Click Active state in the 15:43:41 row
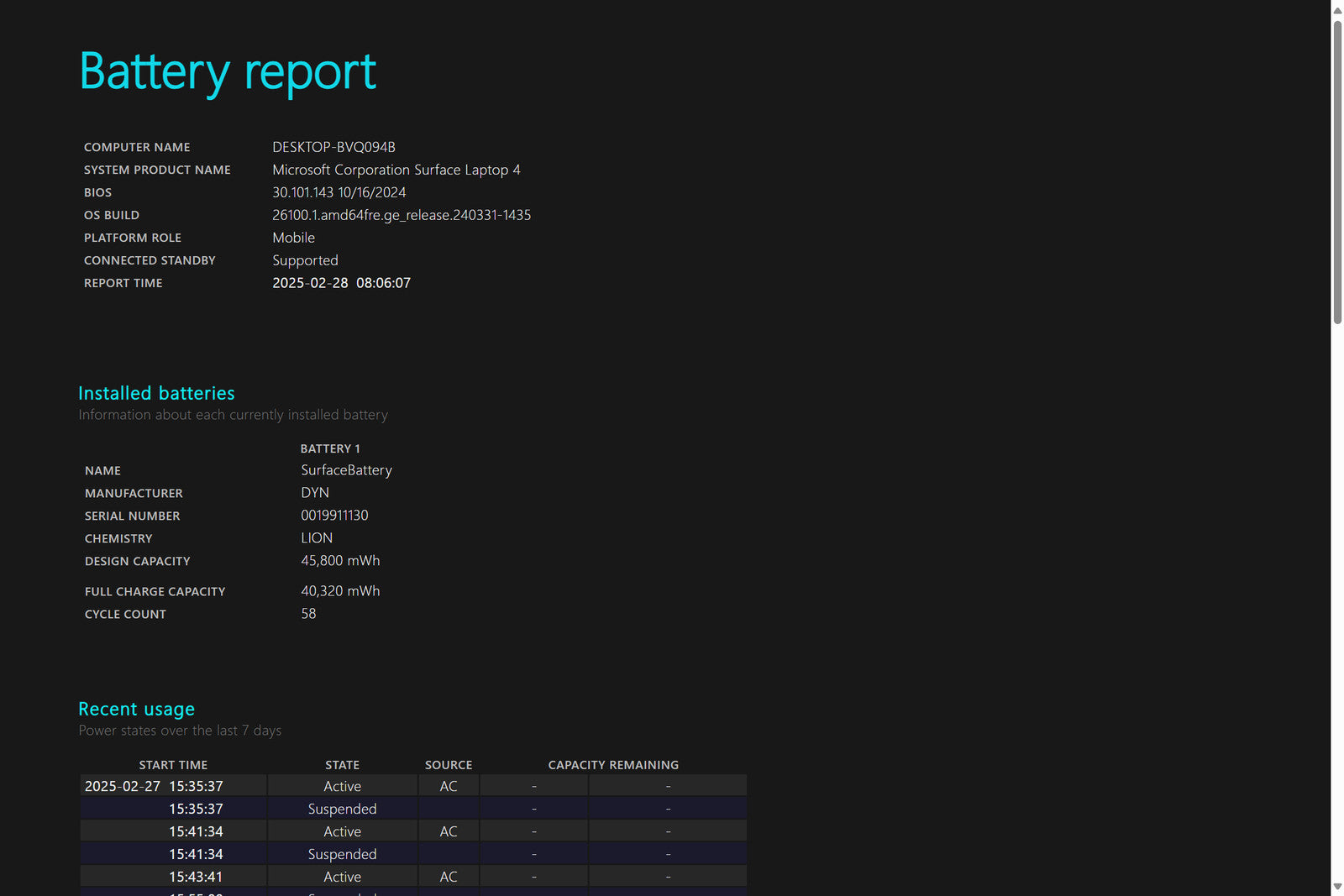This screenshot has height=896, width=1344. click(343, 877)
